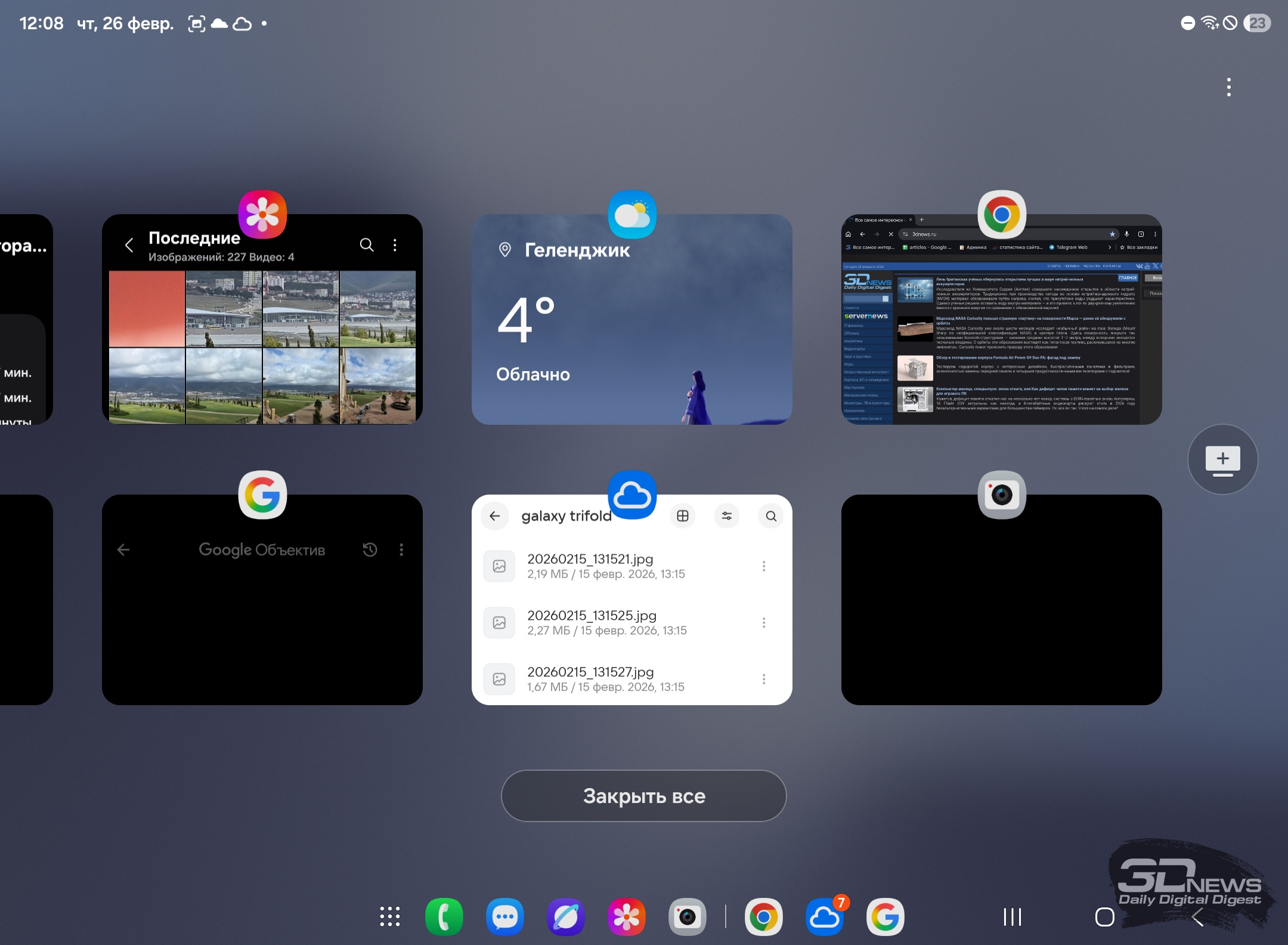Screen dimensions: 1288x945
Task: Tap the add new desktop plus button
Action: coord(1222,459)
